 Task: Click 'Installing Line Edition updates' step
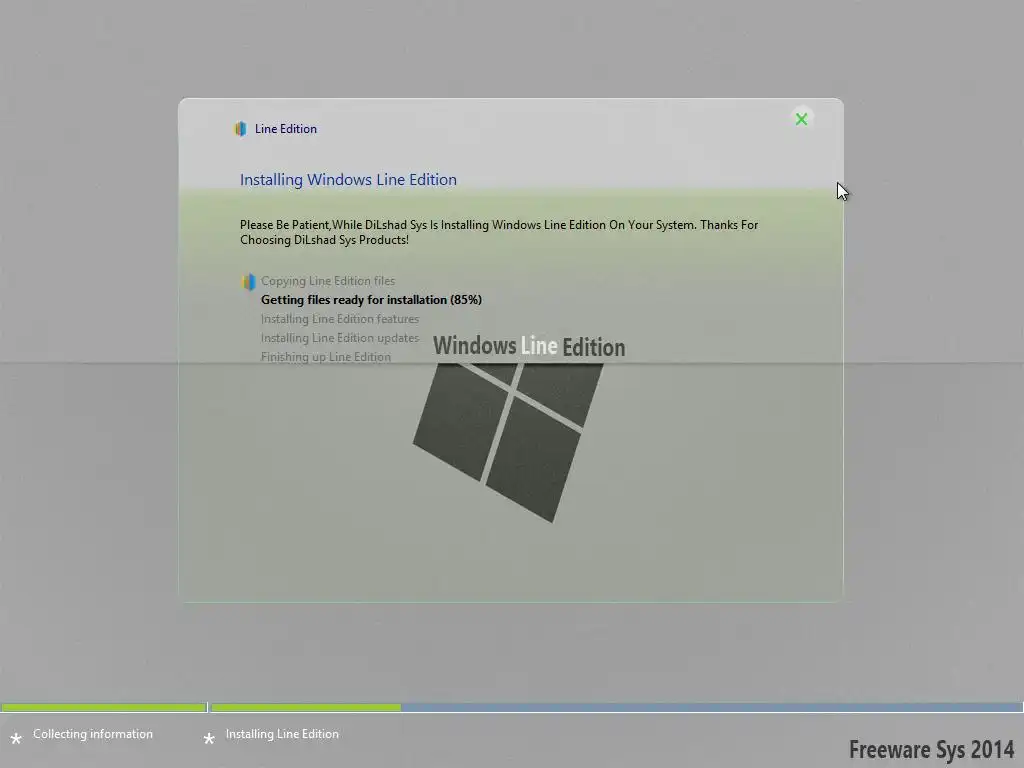coord(340,338)
